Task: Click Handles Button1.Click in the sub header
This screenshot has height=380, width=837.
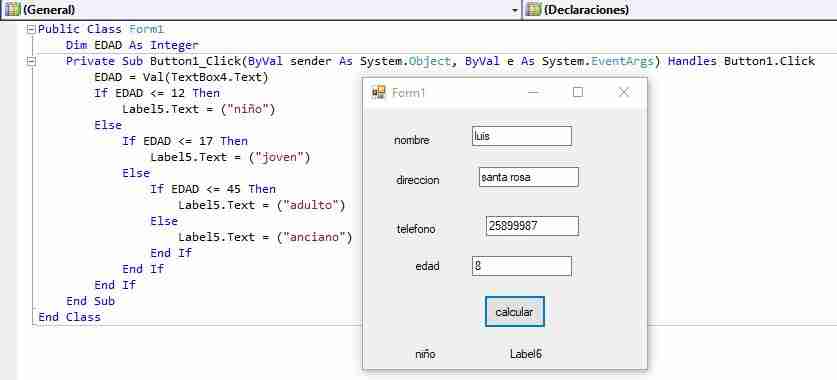Action: pos(741,61)
